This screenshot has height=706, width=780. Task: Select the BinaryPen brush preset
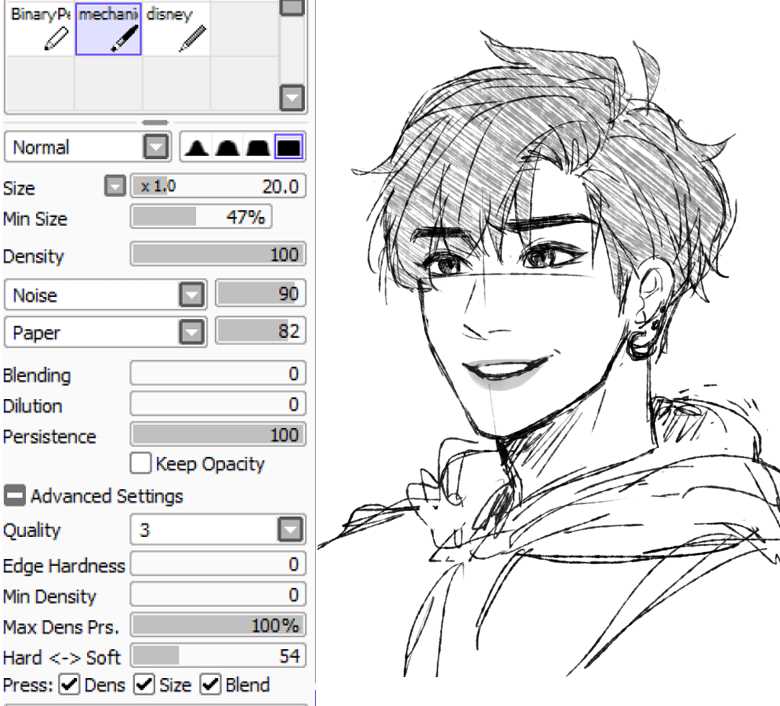[40, 29]
